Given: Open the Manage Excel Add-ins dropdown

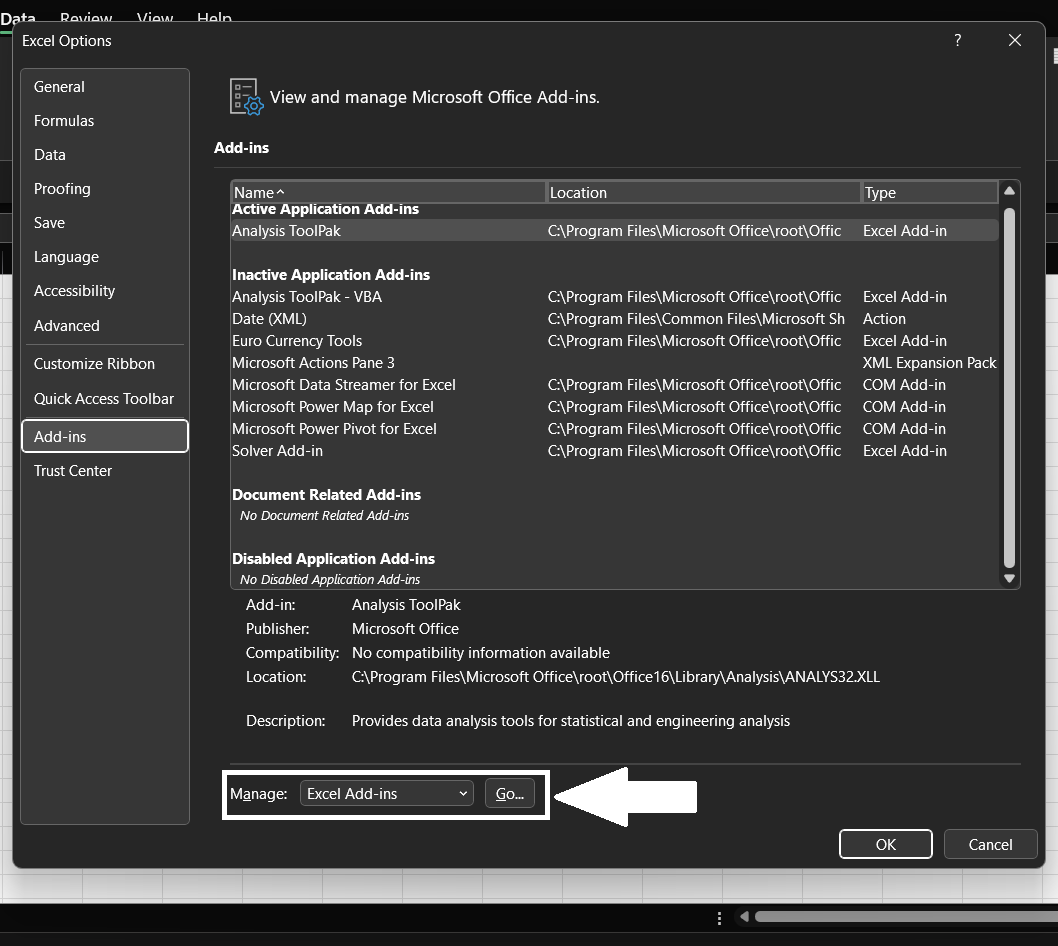Looking at the screenshot, I should [387, 794].
